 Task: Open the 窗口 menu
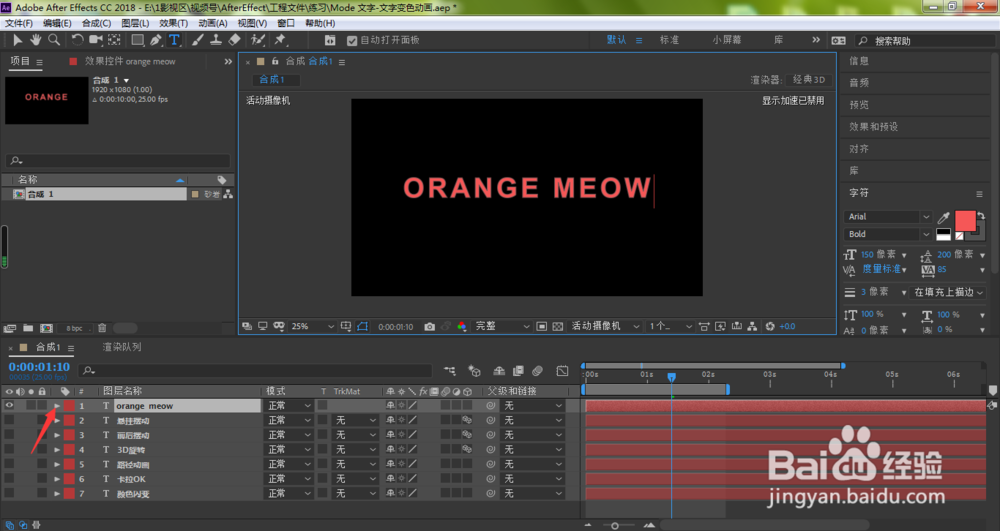(x=286, y=23)
